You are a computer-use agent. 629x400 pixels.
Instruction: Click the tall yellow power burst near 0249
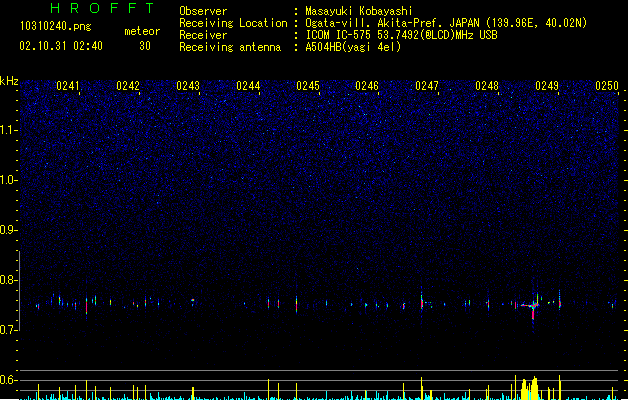530,388
